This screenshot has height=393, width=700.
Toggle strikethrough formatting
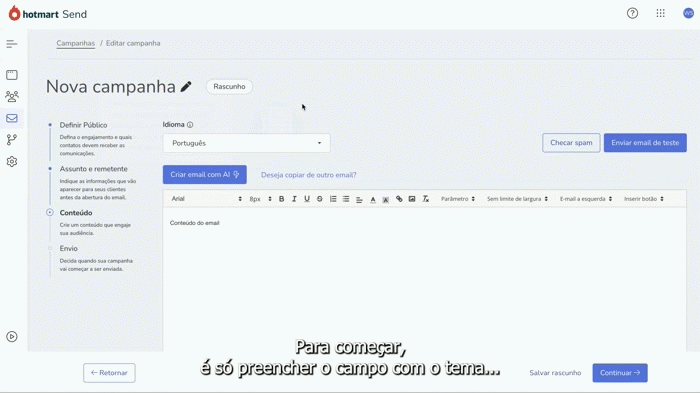click(320, 199)
